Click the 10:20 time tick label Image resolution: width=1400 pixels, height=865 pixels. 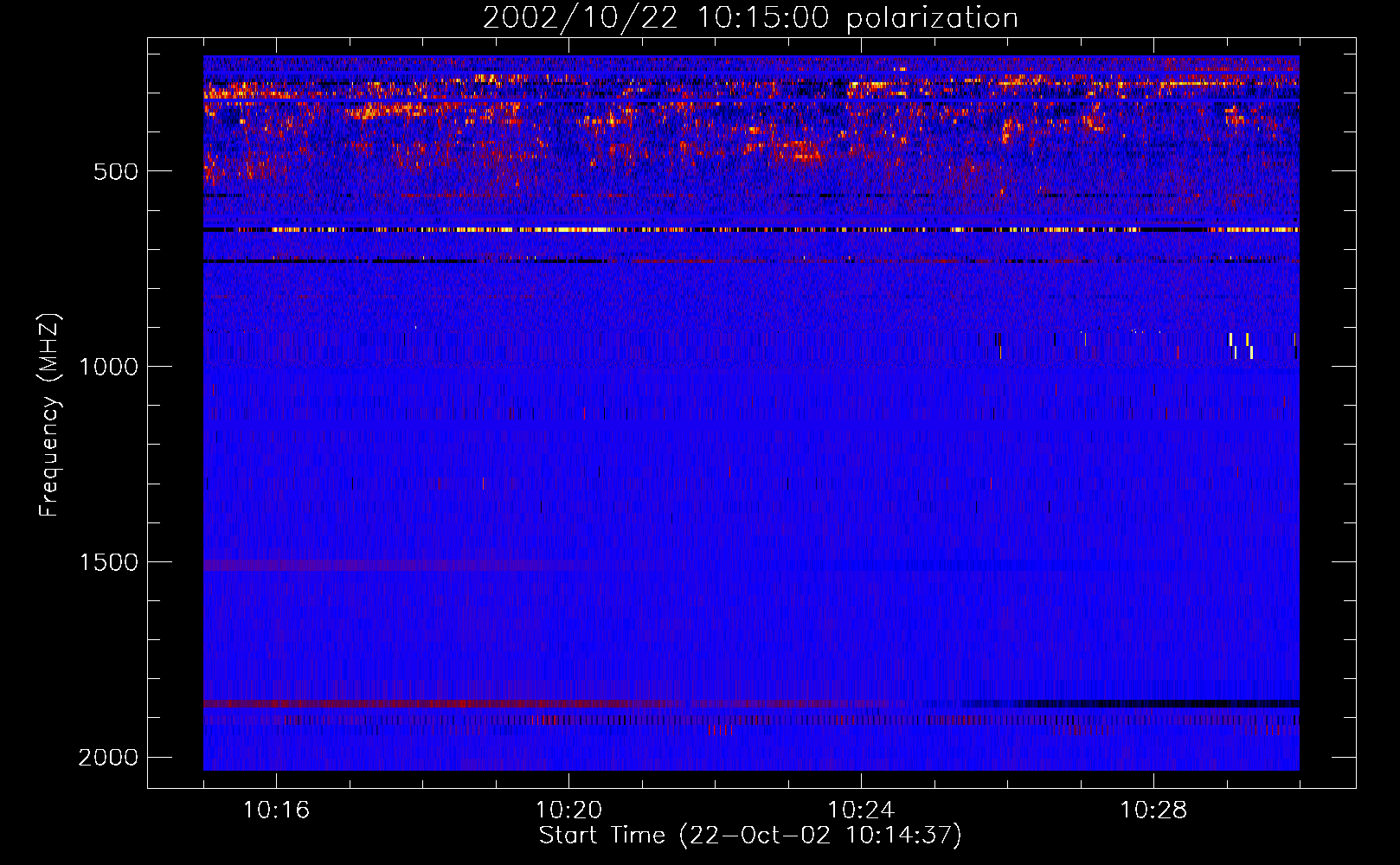[568, 811]
